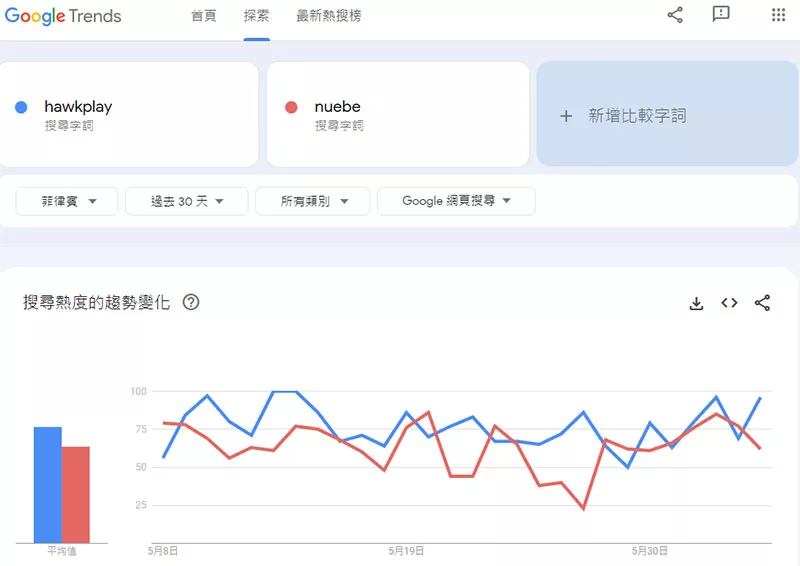Open the 過去 30 天 time range dropdown
Viewport: 800px width, 566px height.
[187, 201]
